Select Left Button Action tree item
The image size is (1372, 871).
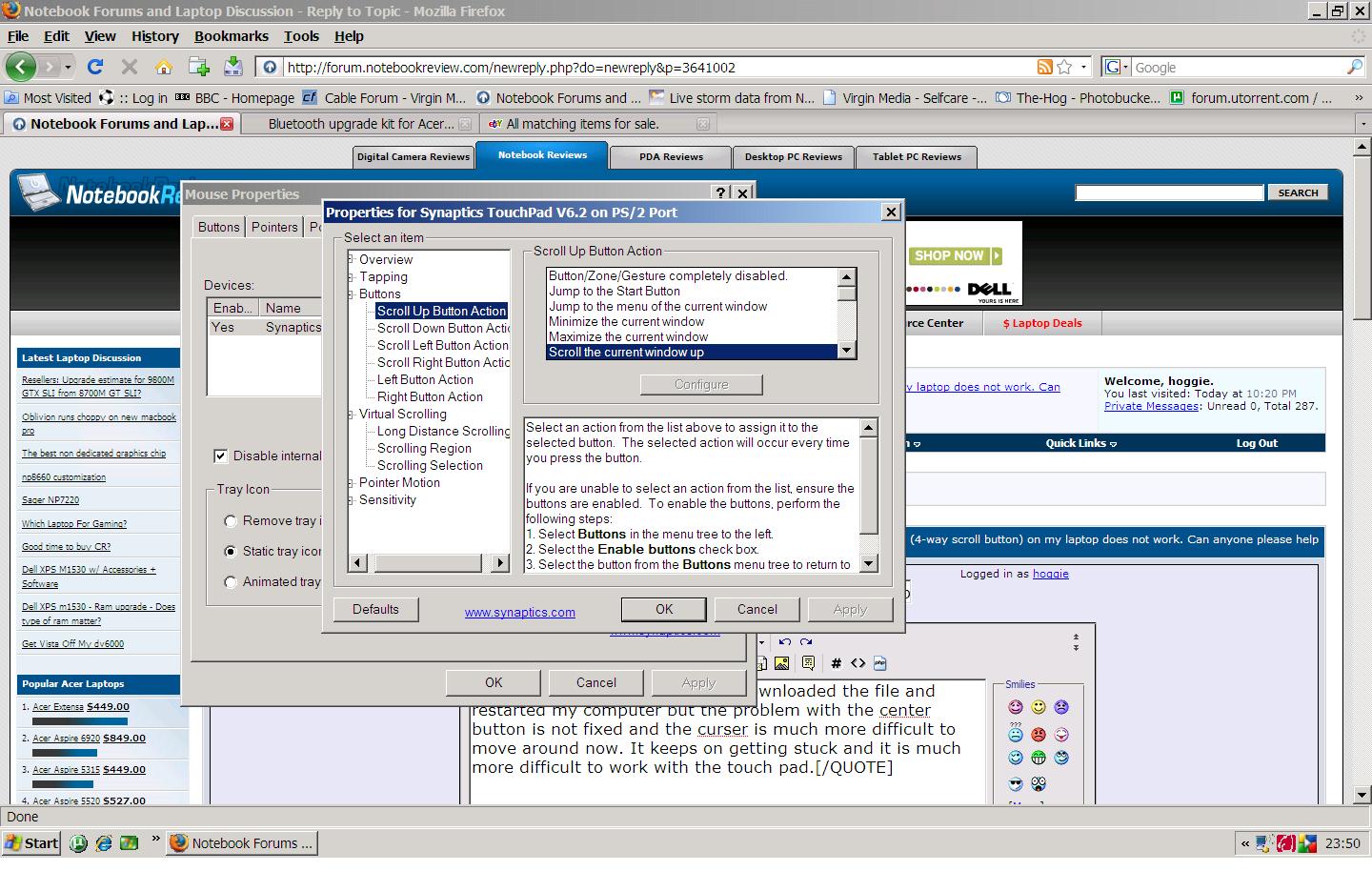coord(425,379)
